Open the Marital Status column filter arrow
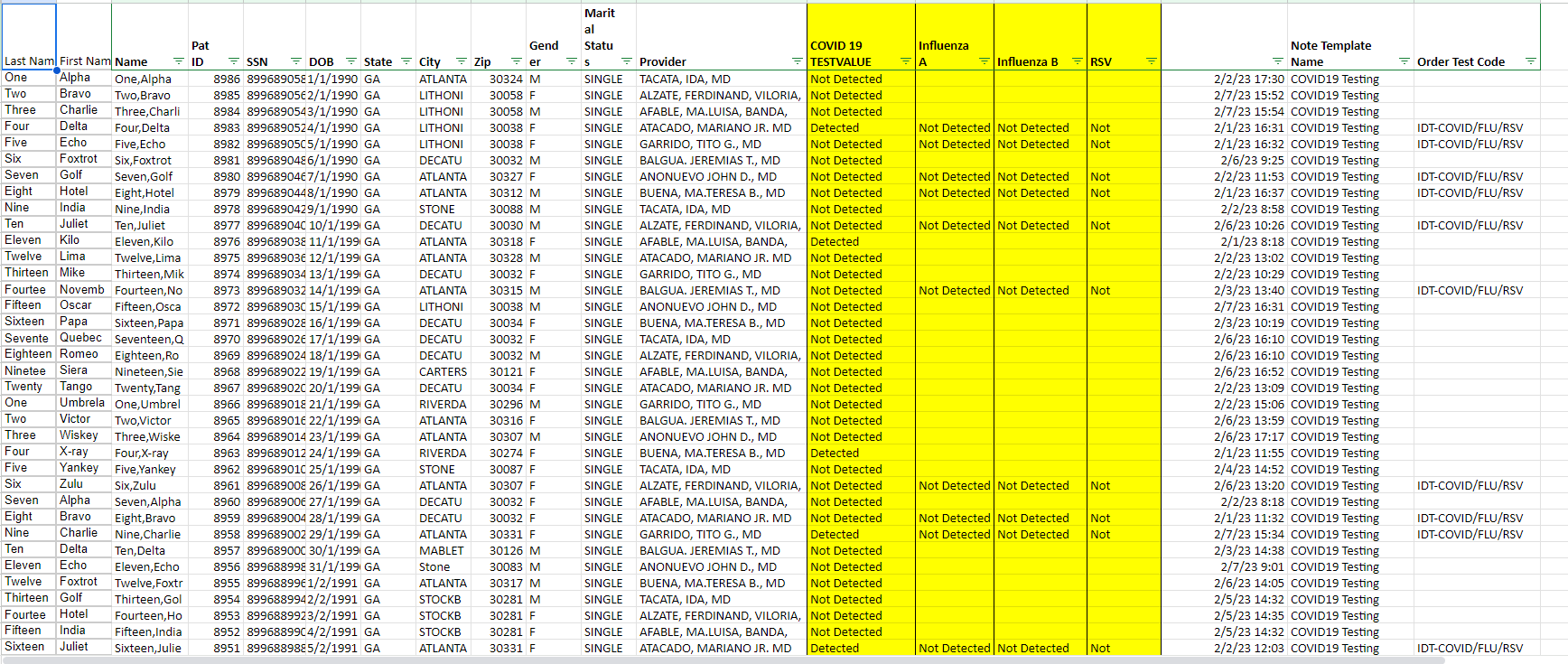 626,61
